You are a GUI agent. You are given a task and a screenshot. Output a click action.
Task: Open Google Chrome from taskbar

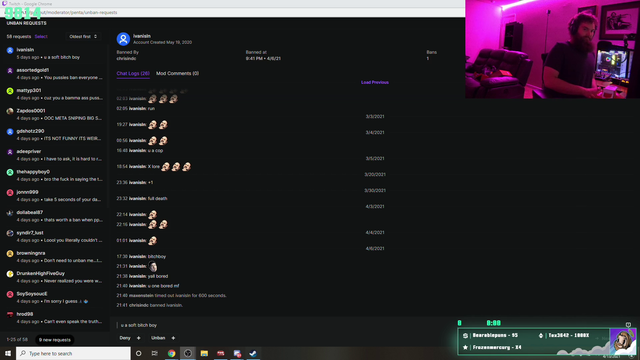pos(171,353)
